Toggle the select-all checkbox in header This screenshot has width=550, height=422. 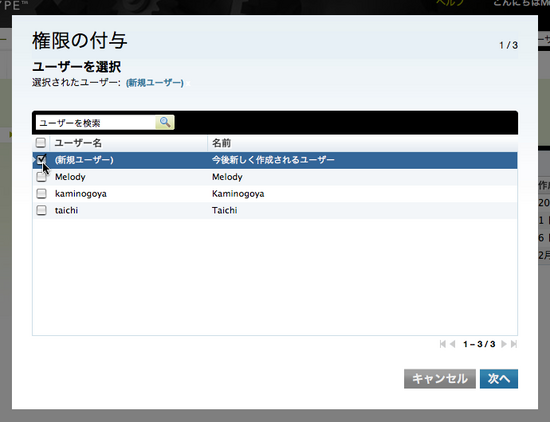(41, 143)
